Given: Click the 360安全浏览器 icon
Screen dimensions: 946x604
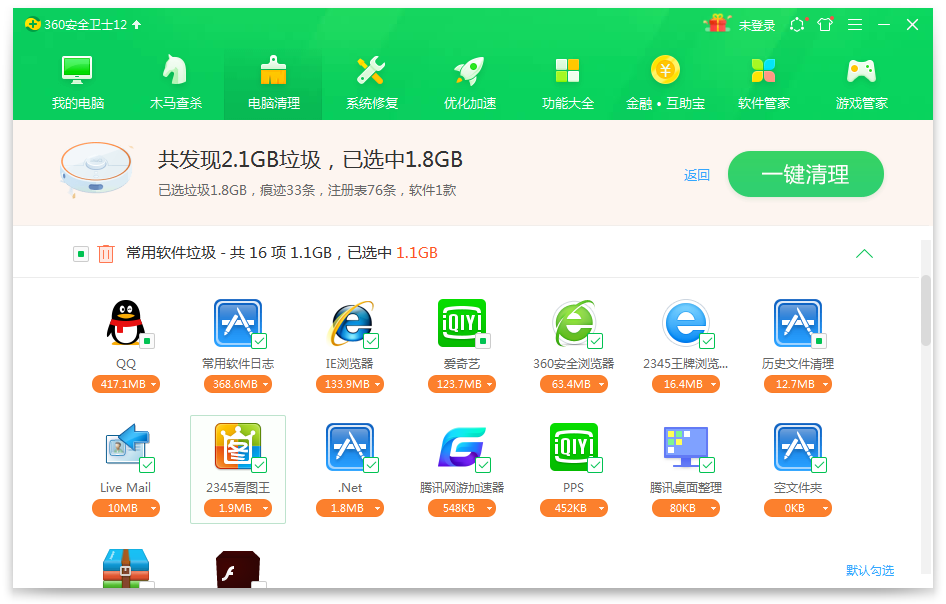Looking at the screenshot, I should pos(574,323).
